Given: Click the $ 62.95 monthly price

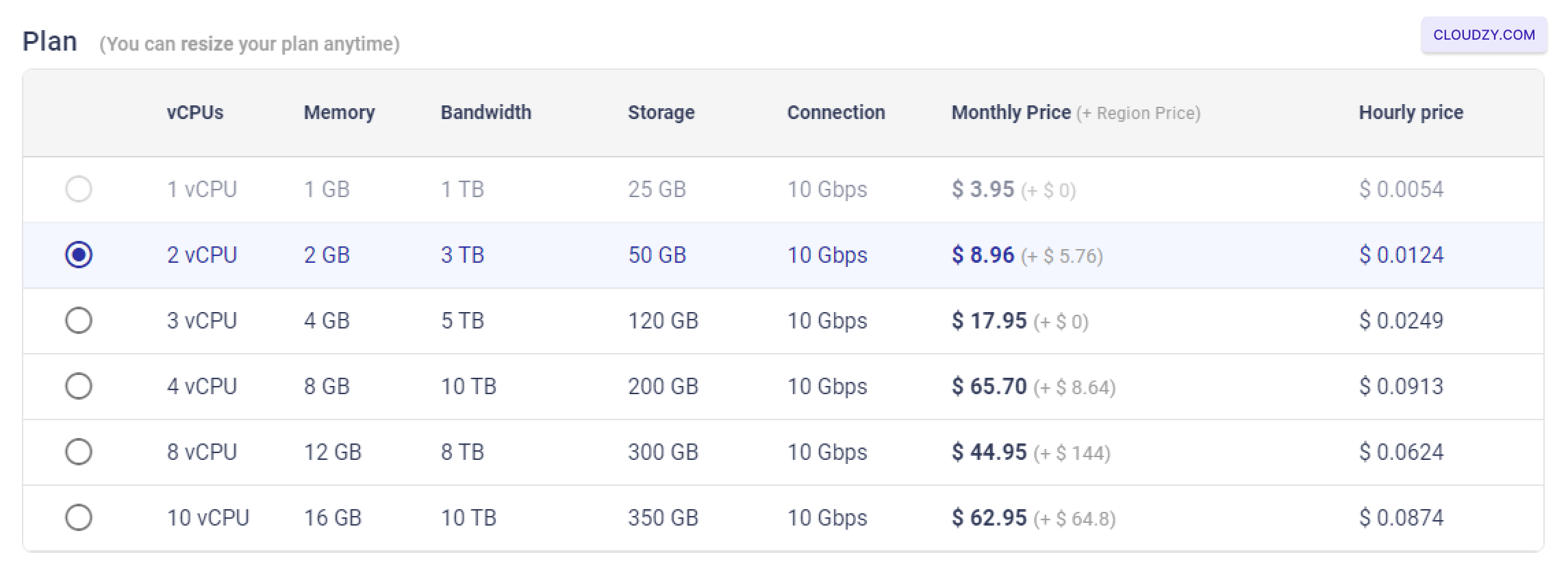Looking at the screenshot, I should click(x=989, y=517).
